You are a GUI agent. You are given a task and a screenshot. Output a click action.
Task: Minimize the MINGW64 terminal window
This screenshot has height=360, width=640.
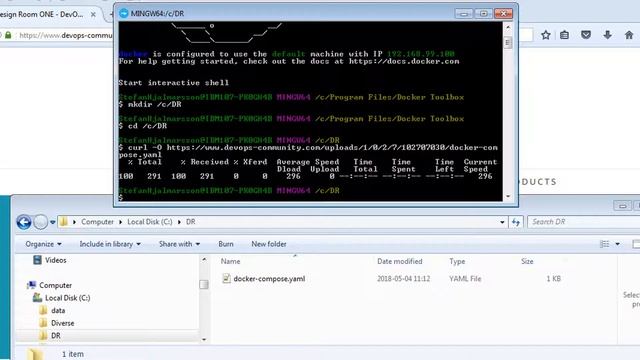pyautogui.click(x=463, y=14)
